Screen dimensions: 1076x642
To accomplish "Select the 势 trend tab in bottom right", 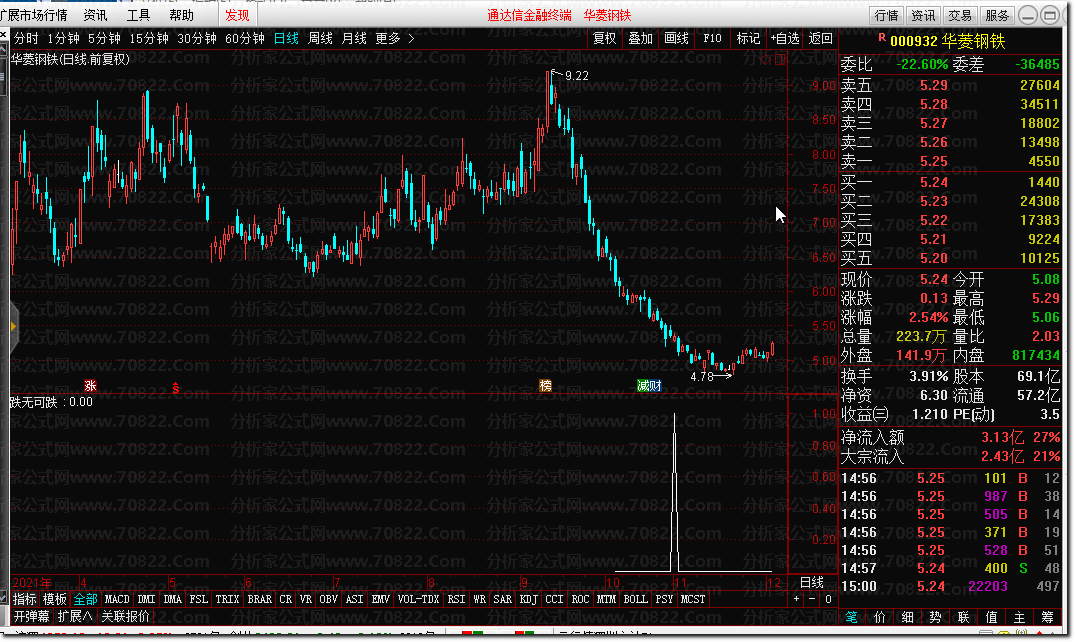I will [x=935, y=617].
